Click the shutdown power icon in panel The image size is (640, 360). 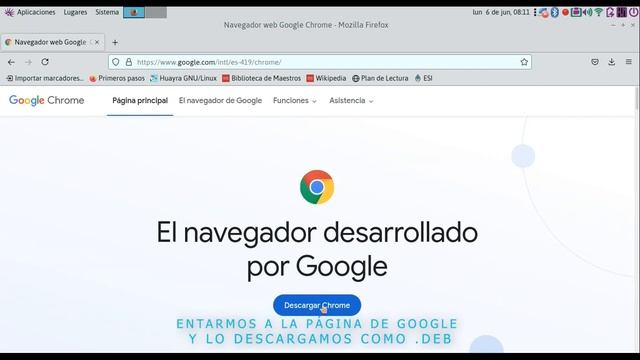(633, 12)
